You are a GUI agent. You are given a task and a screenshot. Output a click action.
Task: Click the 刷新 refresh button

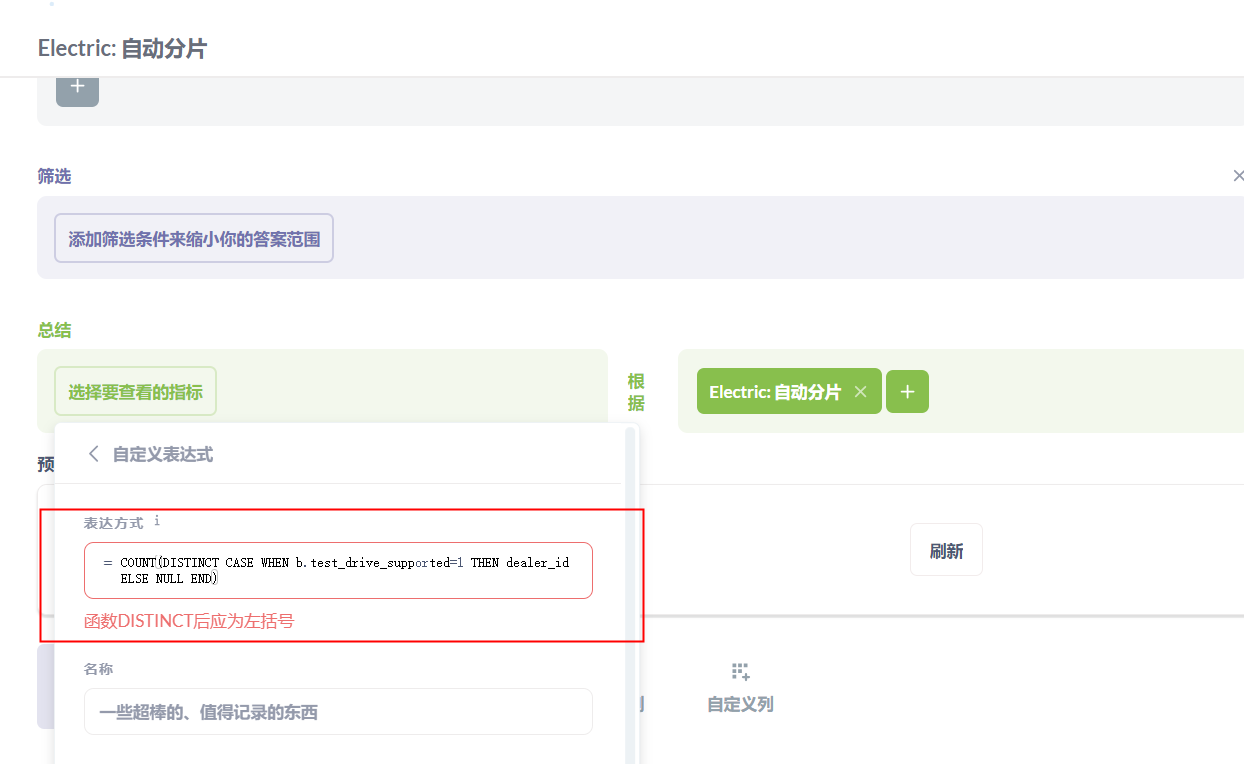[946, 550]
